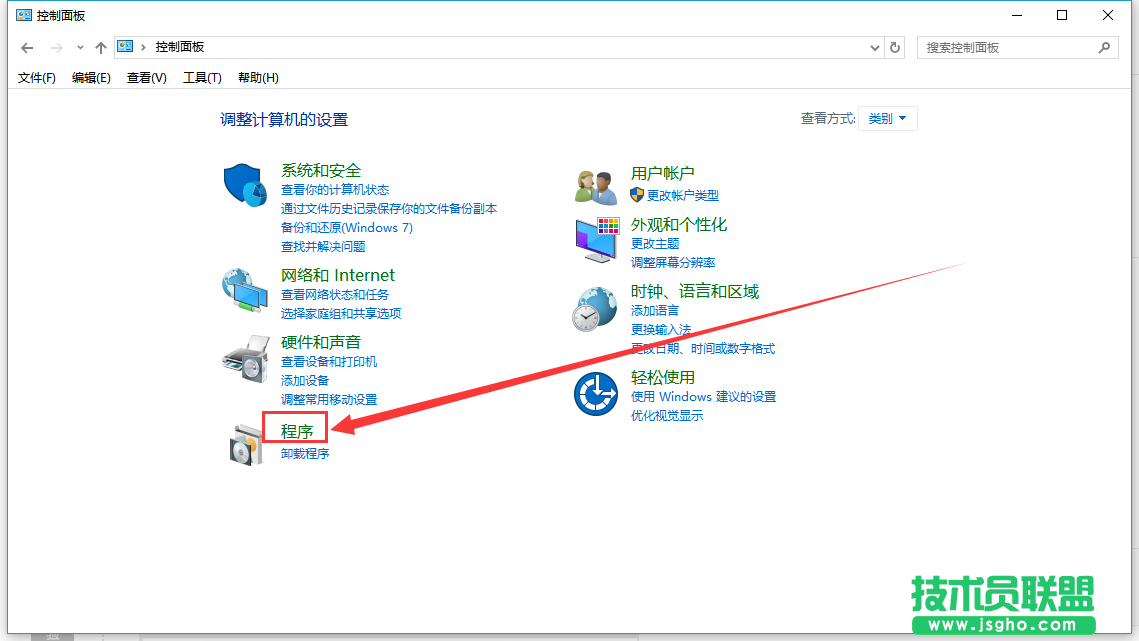
Task: Click the 卸载程序 link
Action: pos(305,452)
